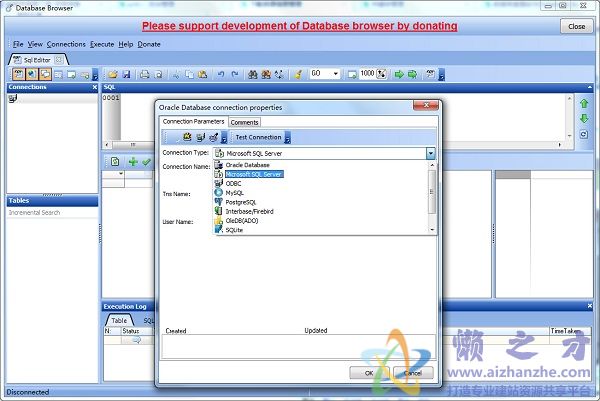Open the small dropdown in the results grid header
The image size is (600, 401).
(121, 174)
